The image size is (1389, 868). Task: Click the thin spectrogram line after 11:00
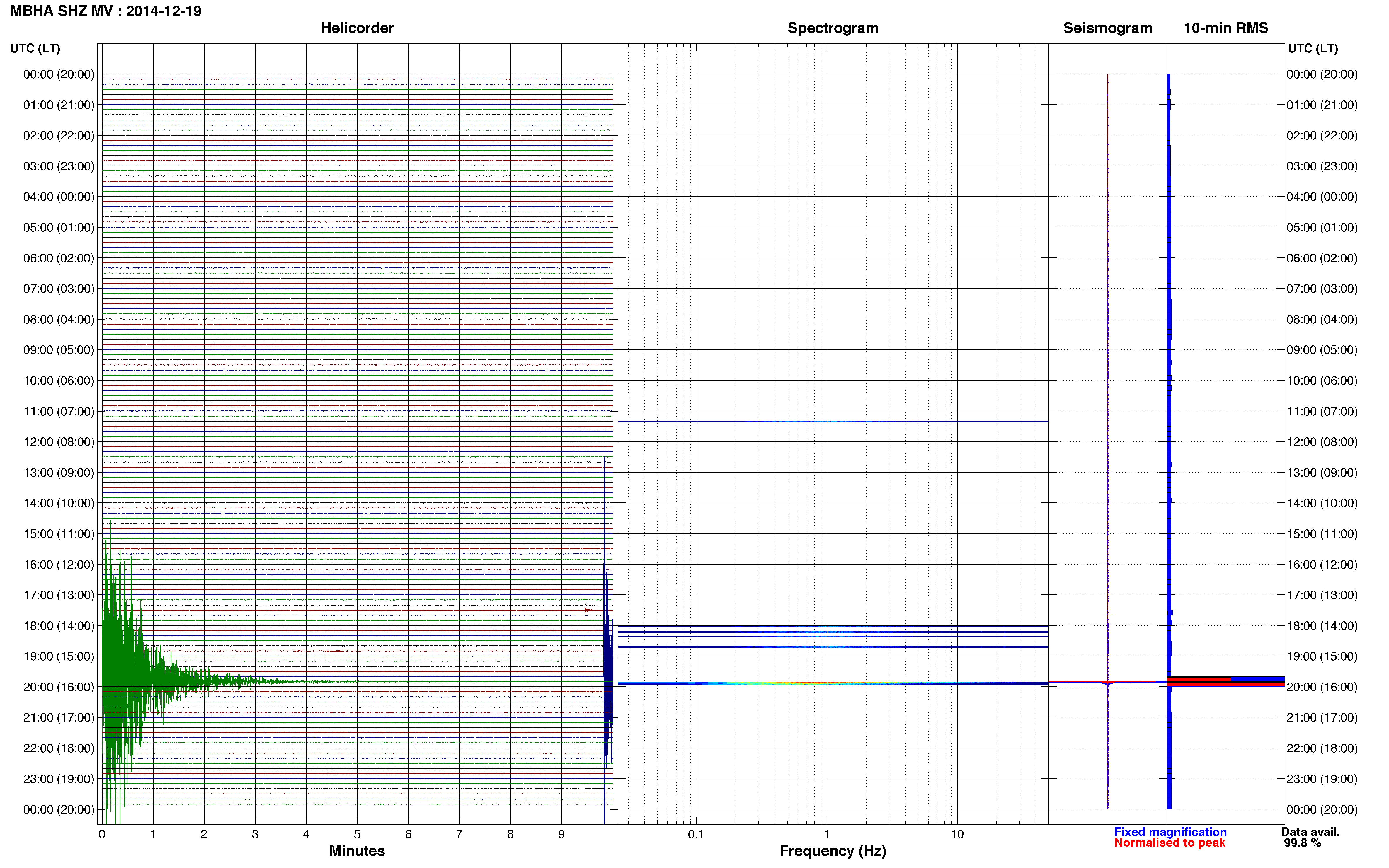click(833, 422)
